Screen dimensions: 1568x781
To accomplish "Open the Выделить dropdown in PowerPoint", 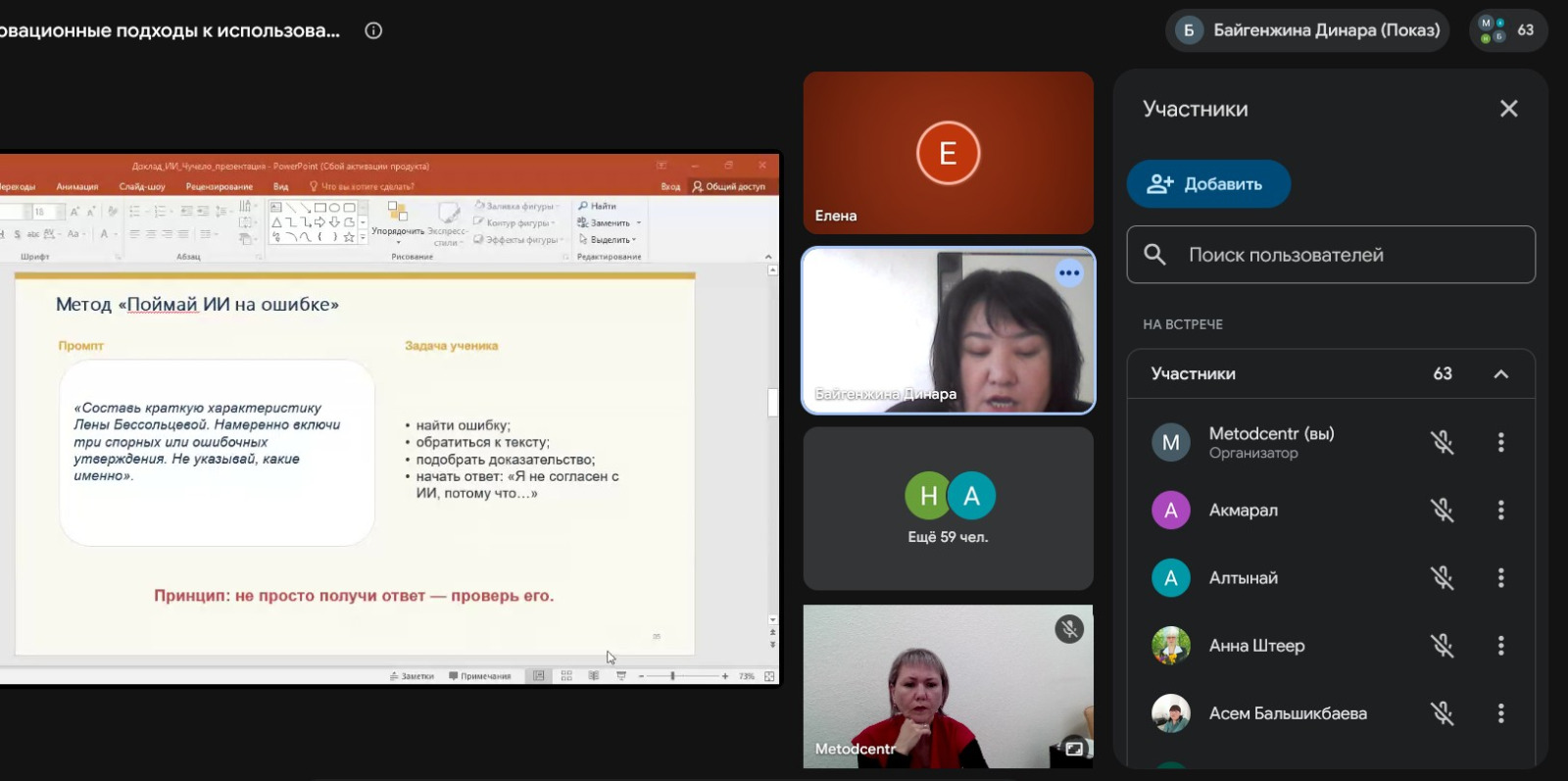I will [607, 240].
